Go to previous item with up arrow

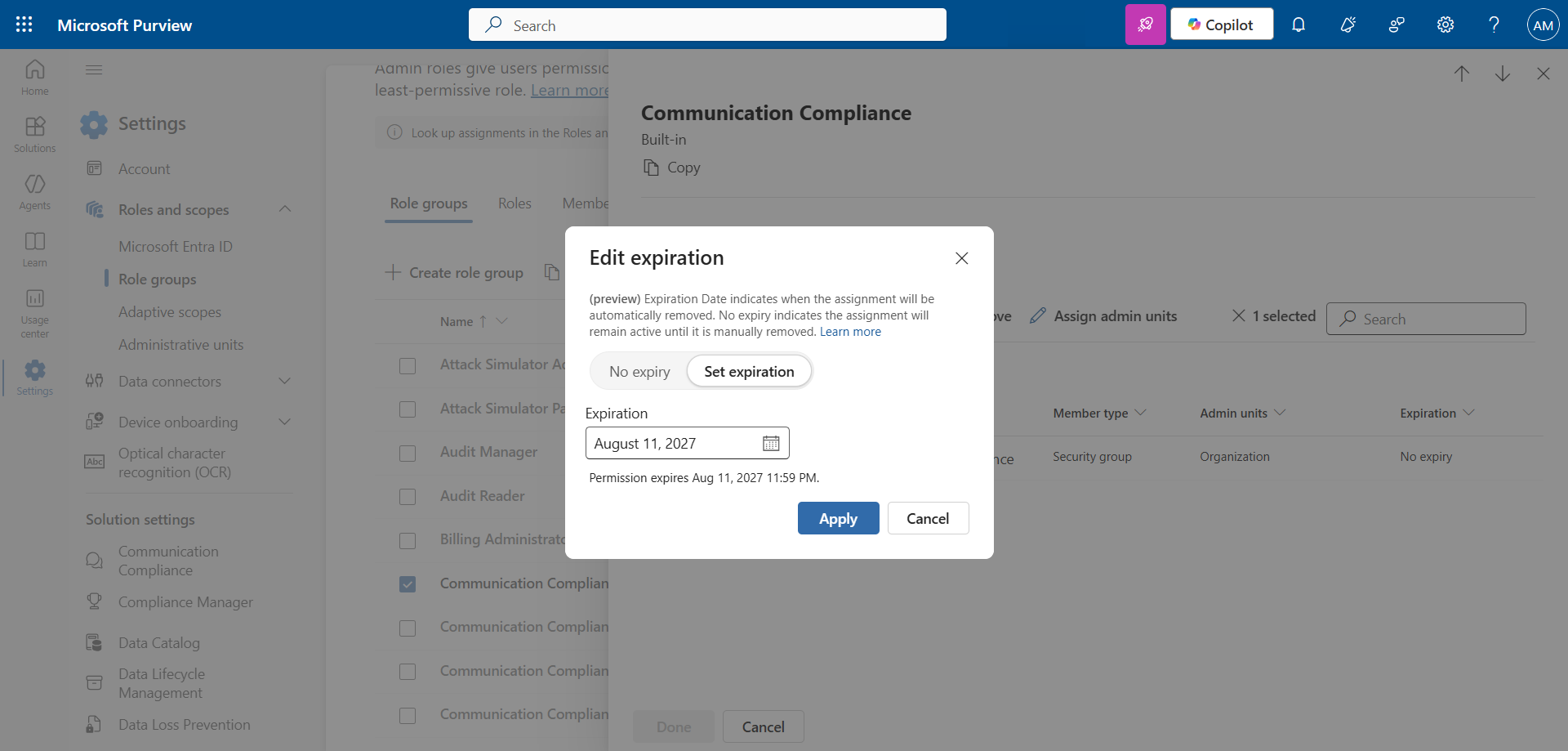click(1462, 74)
